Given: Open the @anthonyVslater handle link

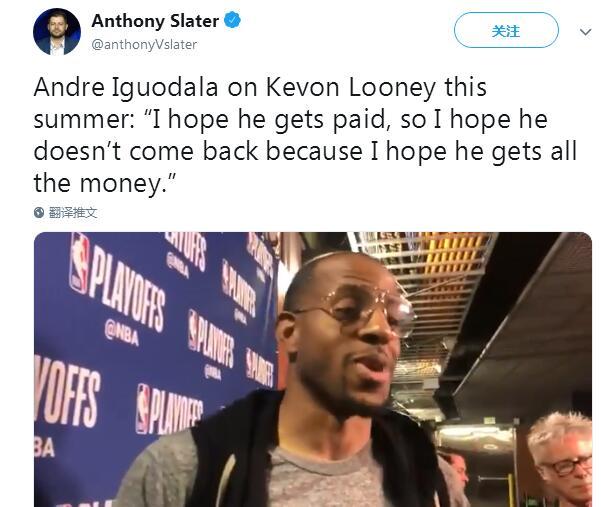Looking at the screenshot, I should 144,44.
